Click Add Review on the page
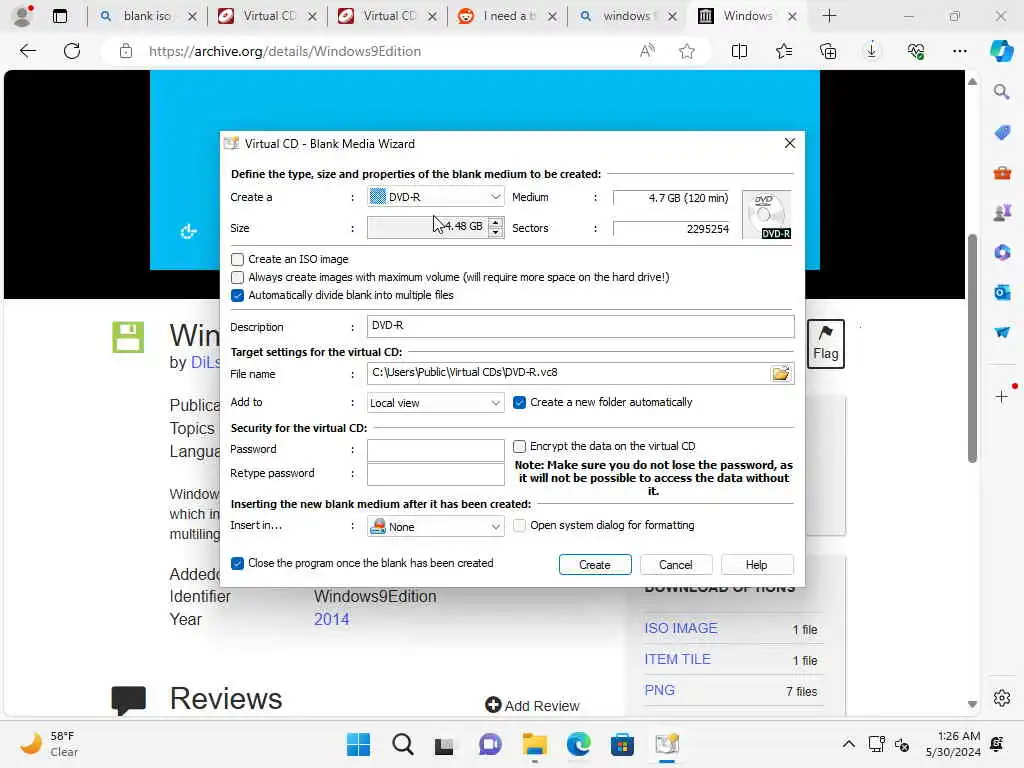Viewport: 1024px width, 768px height. [532, 705]
